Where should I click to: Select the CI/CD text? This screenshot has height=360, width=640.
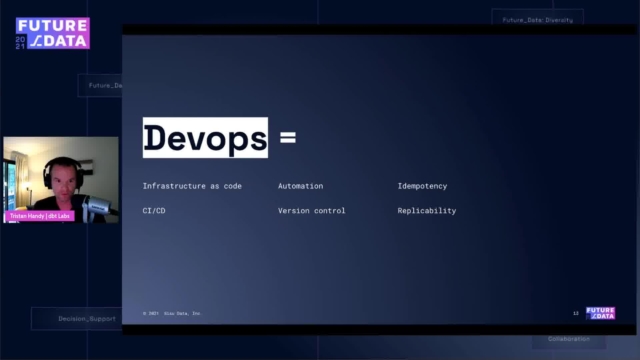(x=154, y=211)
